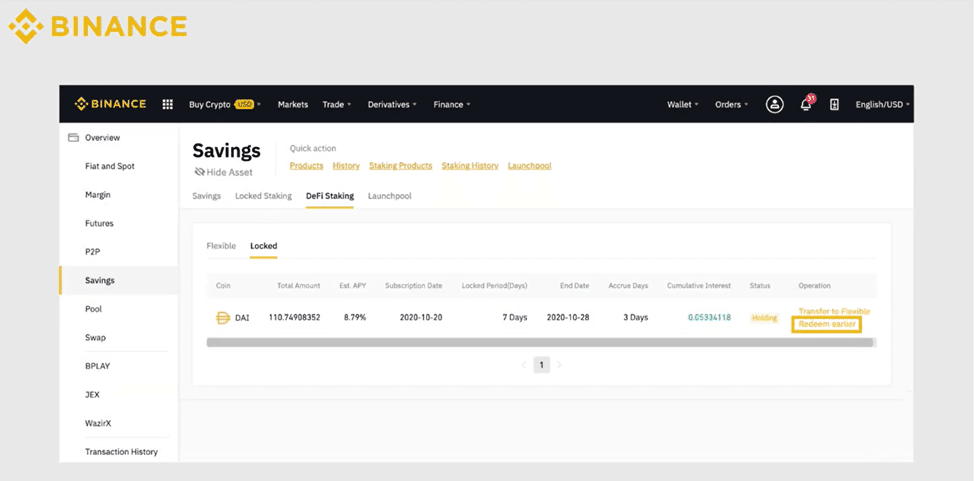The height and width of the screenshot is (481, 975).
Task: Open the user profile icon
Action: [774, 104]
